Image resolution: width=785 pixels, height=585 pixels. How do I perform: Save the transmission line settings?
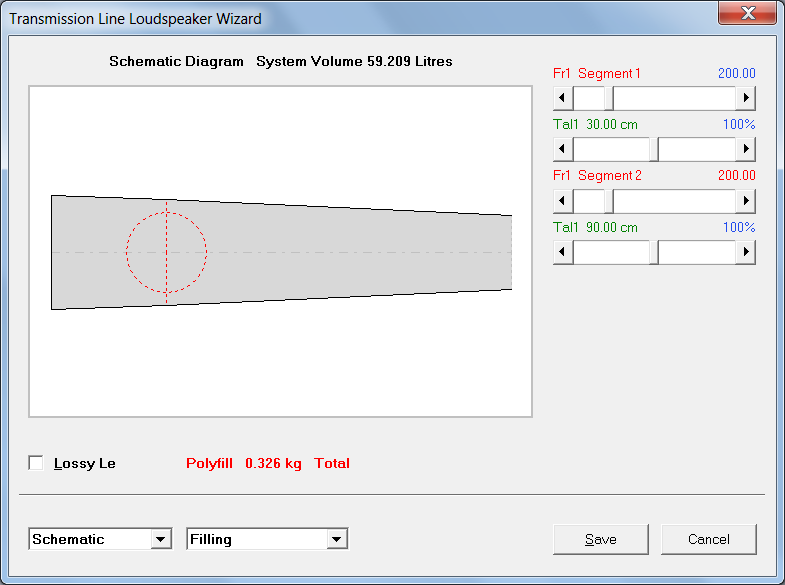tap(601, 539)
